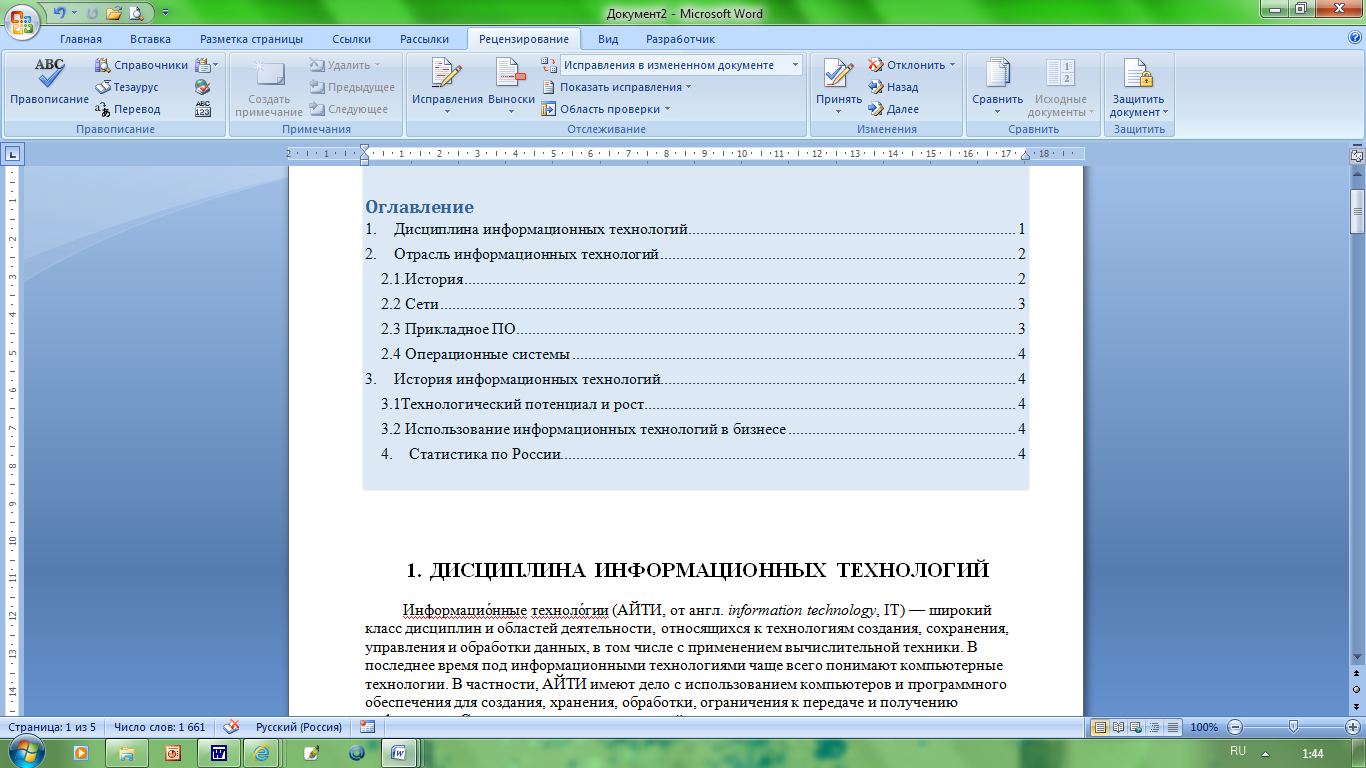Switch to Outline view

coord(1154,727)
